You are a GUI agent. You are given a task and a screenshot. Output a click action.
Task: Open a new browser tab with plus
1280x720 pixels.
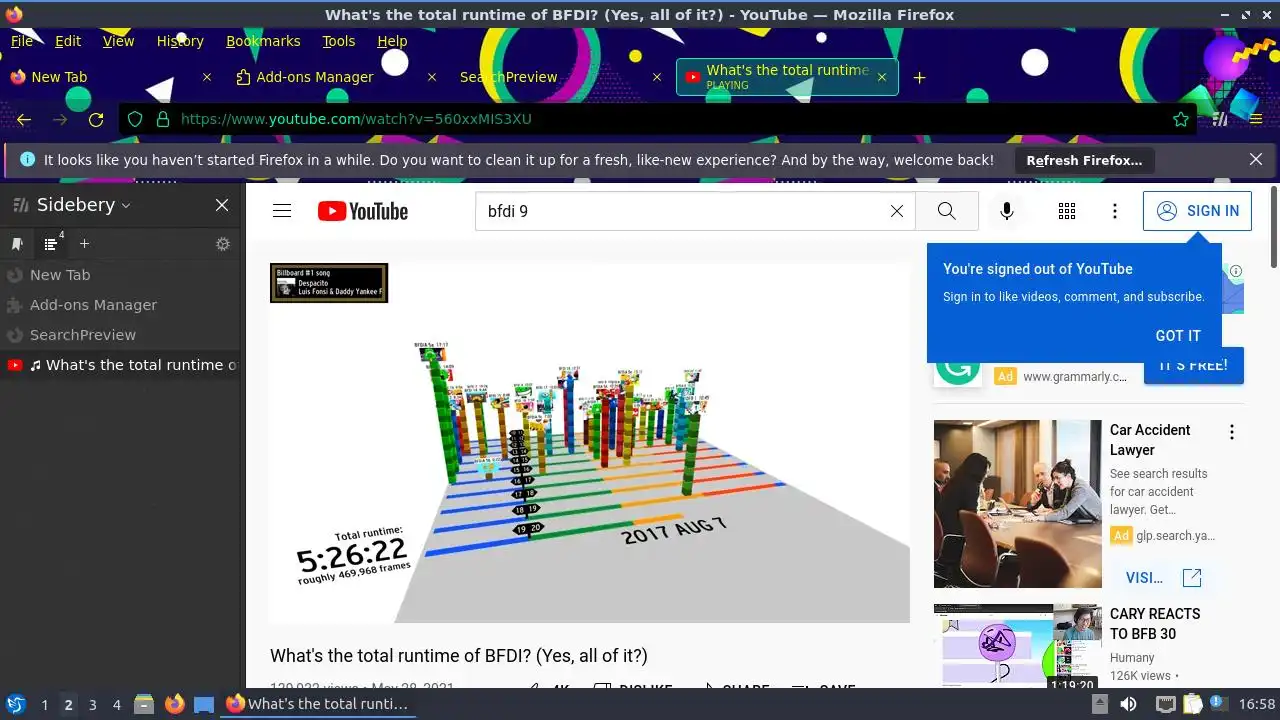(919, 77)
